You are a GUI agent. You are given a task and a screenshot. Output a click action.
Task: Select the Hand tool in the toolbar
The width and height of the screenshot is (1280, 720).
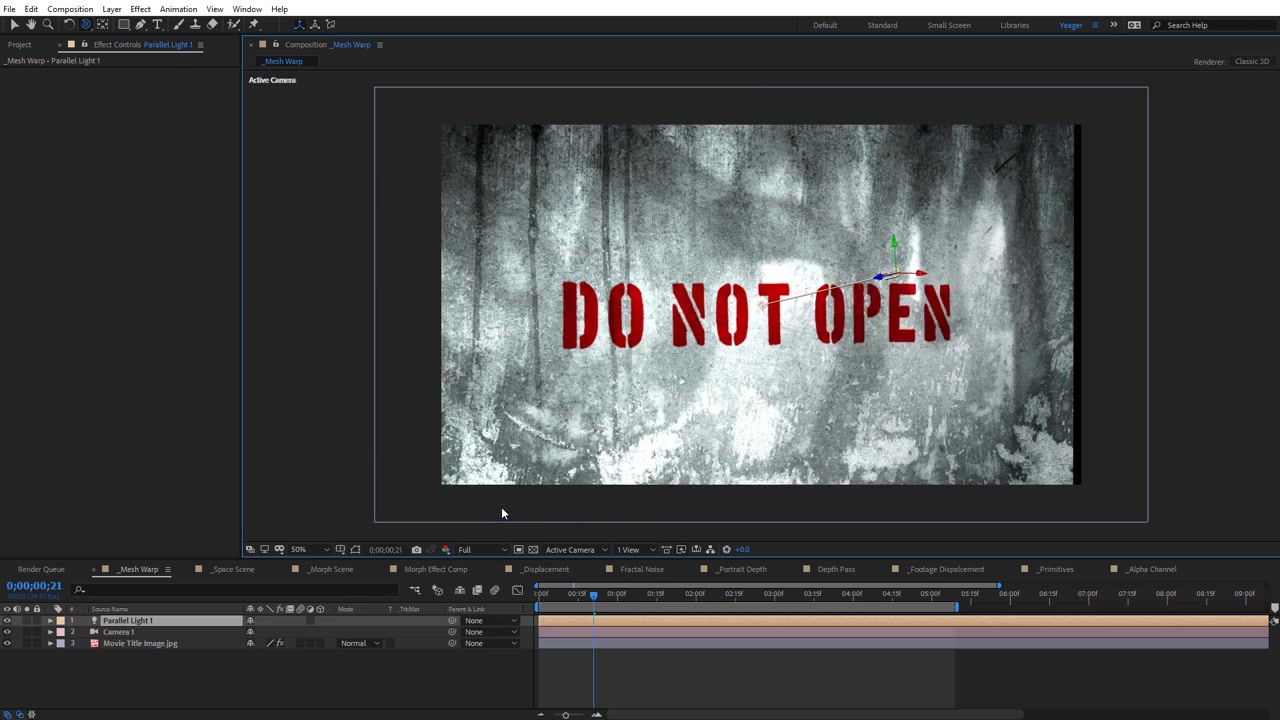[x=31, y=24]
